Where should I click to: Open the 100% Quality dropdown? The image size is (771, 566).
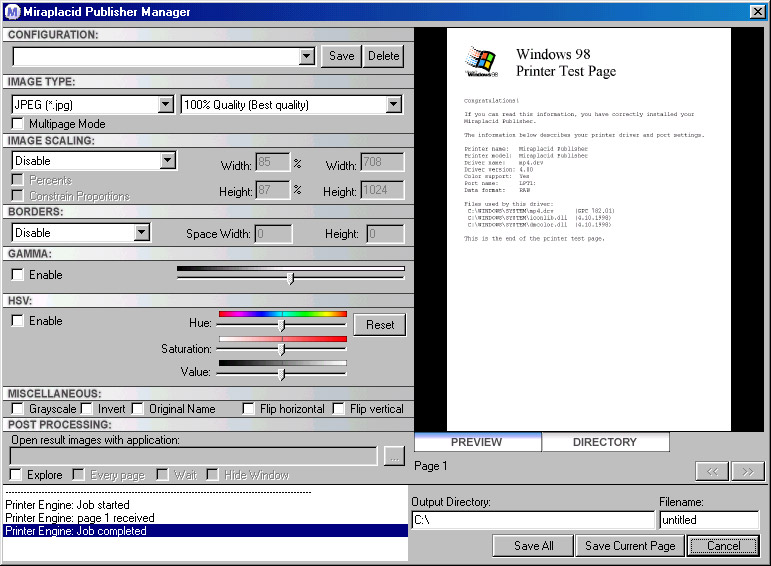[393, 104]
